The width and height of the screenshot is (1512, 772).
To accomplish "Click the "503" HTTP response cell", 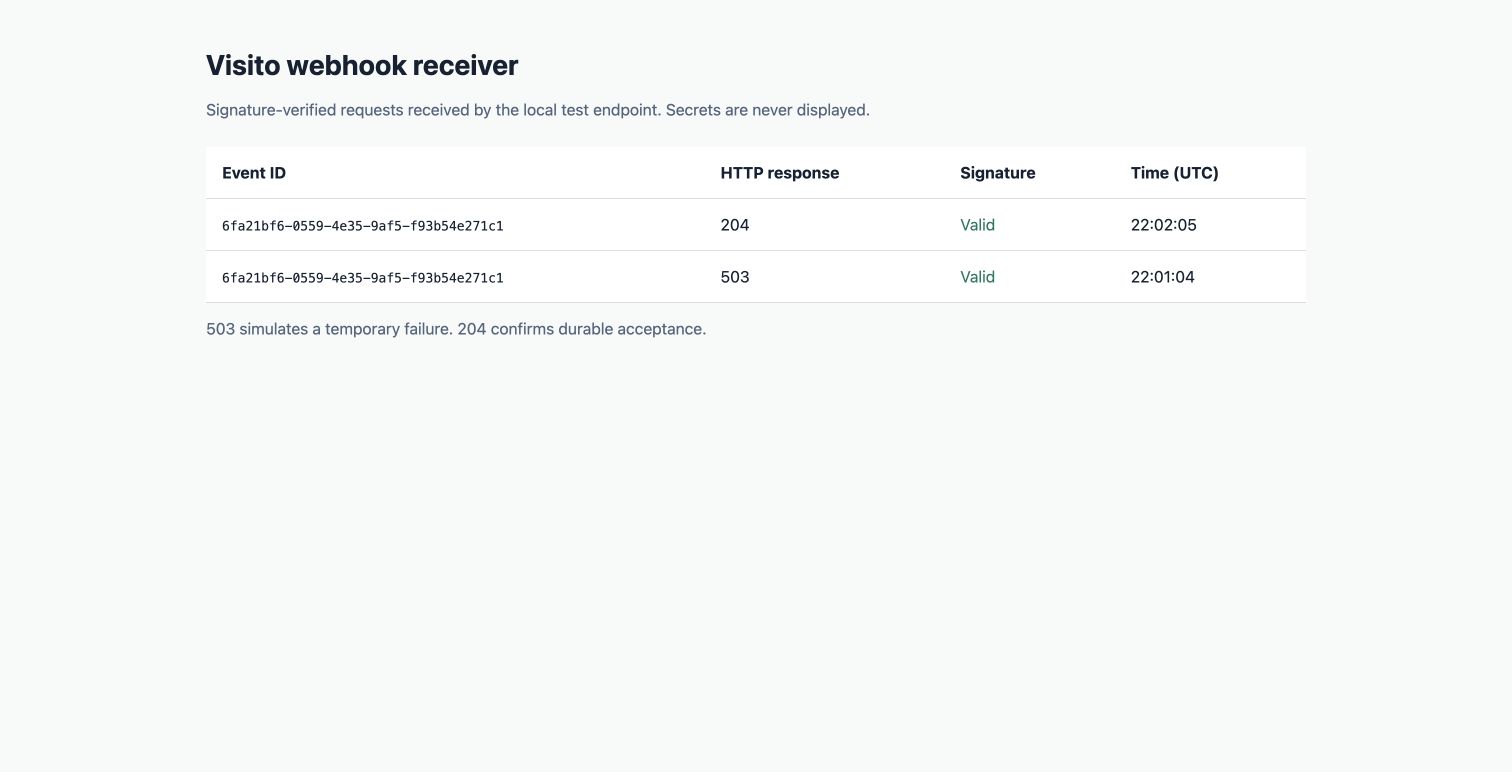I will pyautogui.click(x=735, y=277).
